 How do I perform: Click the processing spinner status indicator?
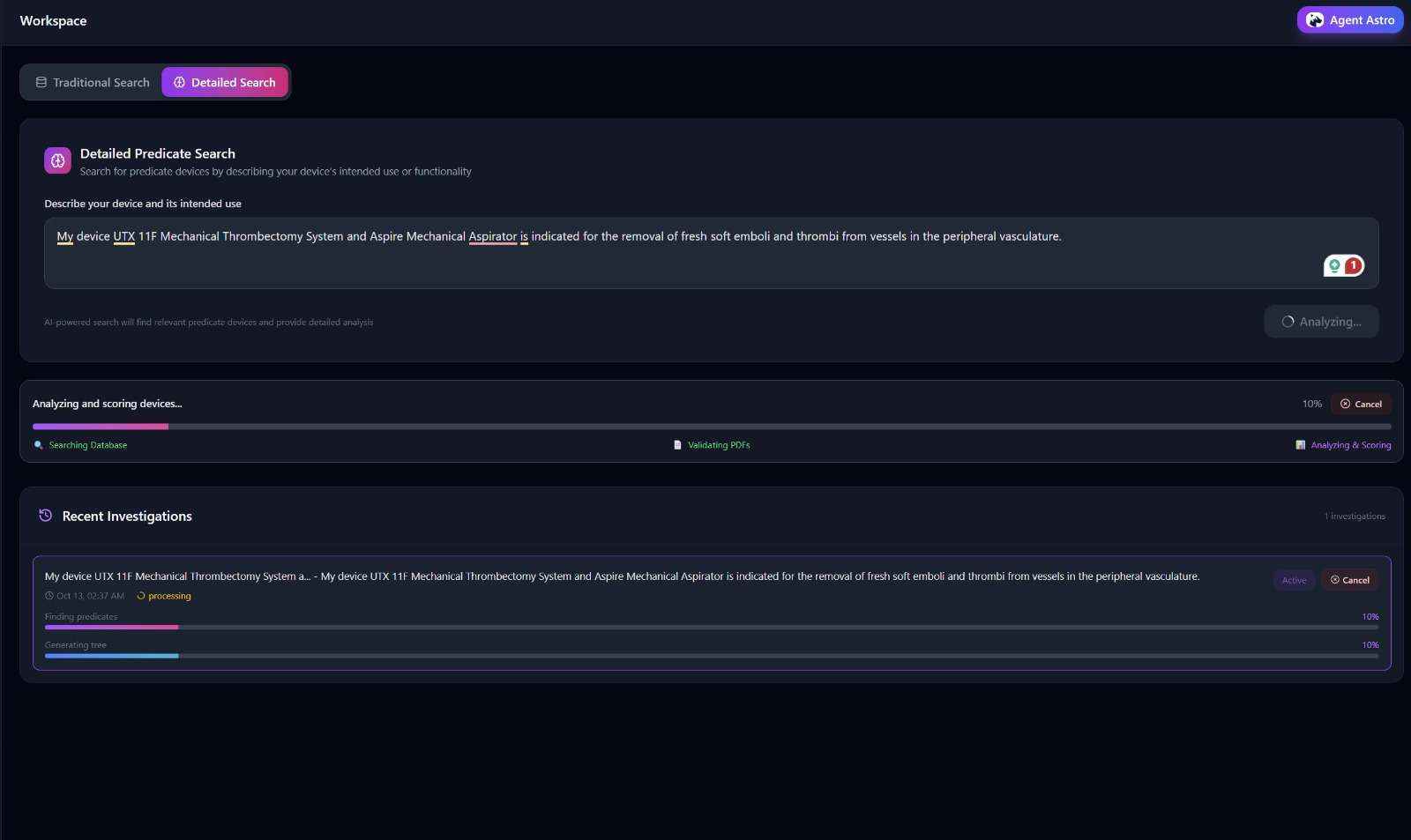click(141, 596)
